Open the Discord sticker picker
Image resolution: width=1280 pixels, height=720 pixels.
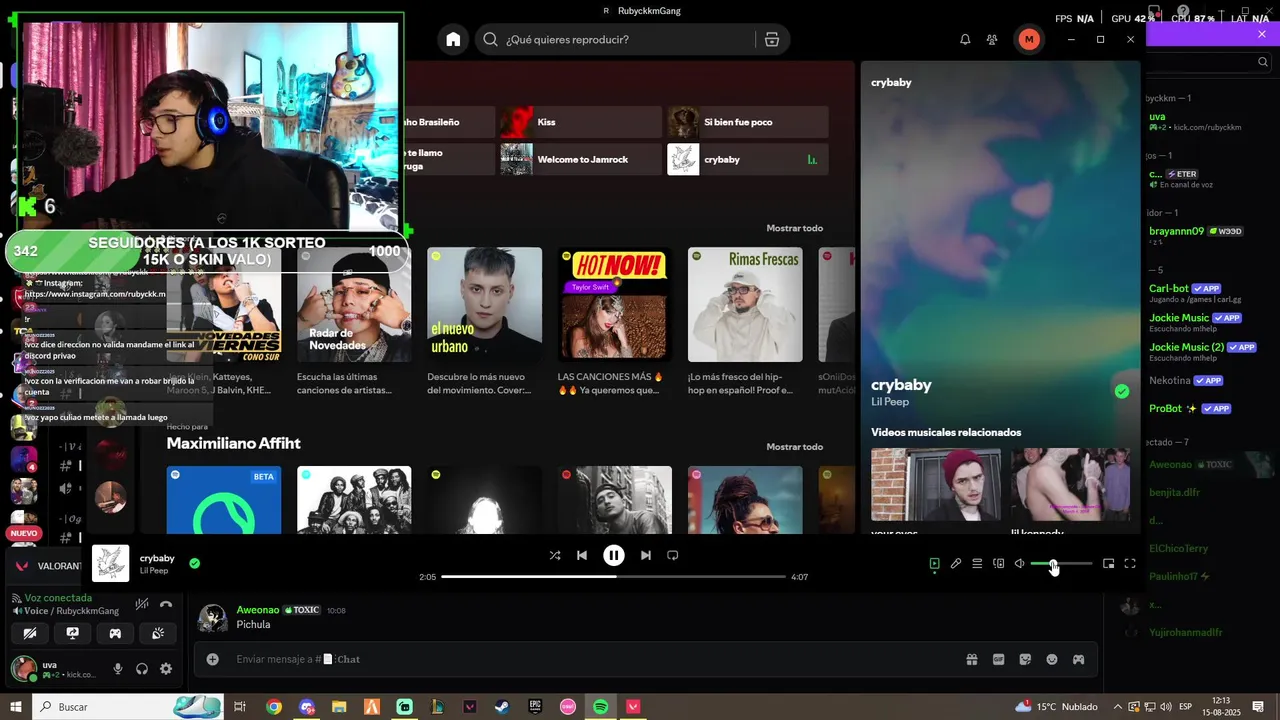1025,659
